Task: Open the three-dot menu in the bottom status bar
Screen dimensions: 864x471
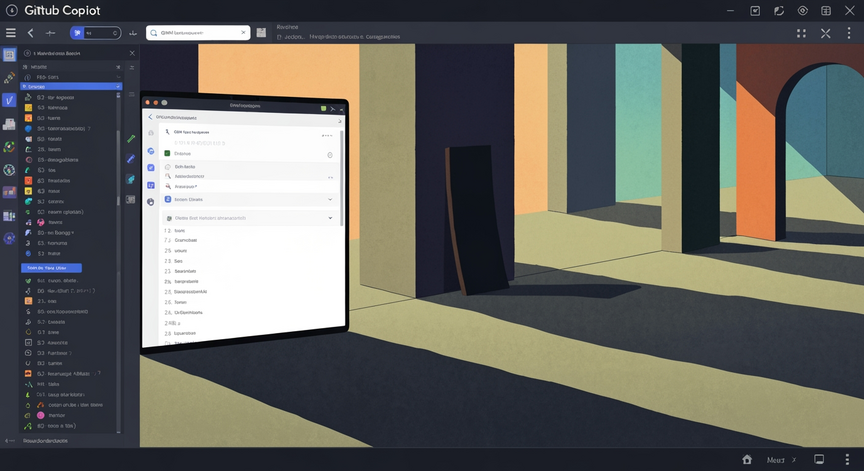Action: [847, 459]
